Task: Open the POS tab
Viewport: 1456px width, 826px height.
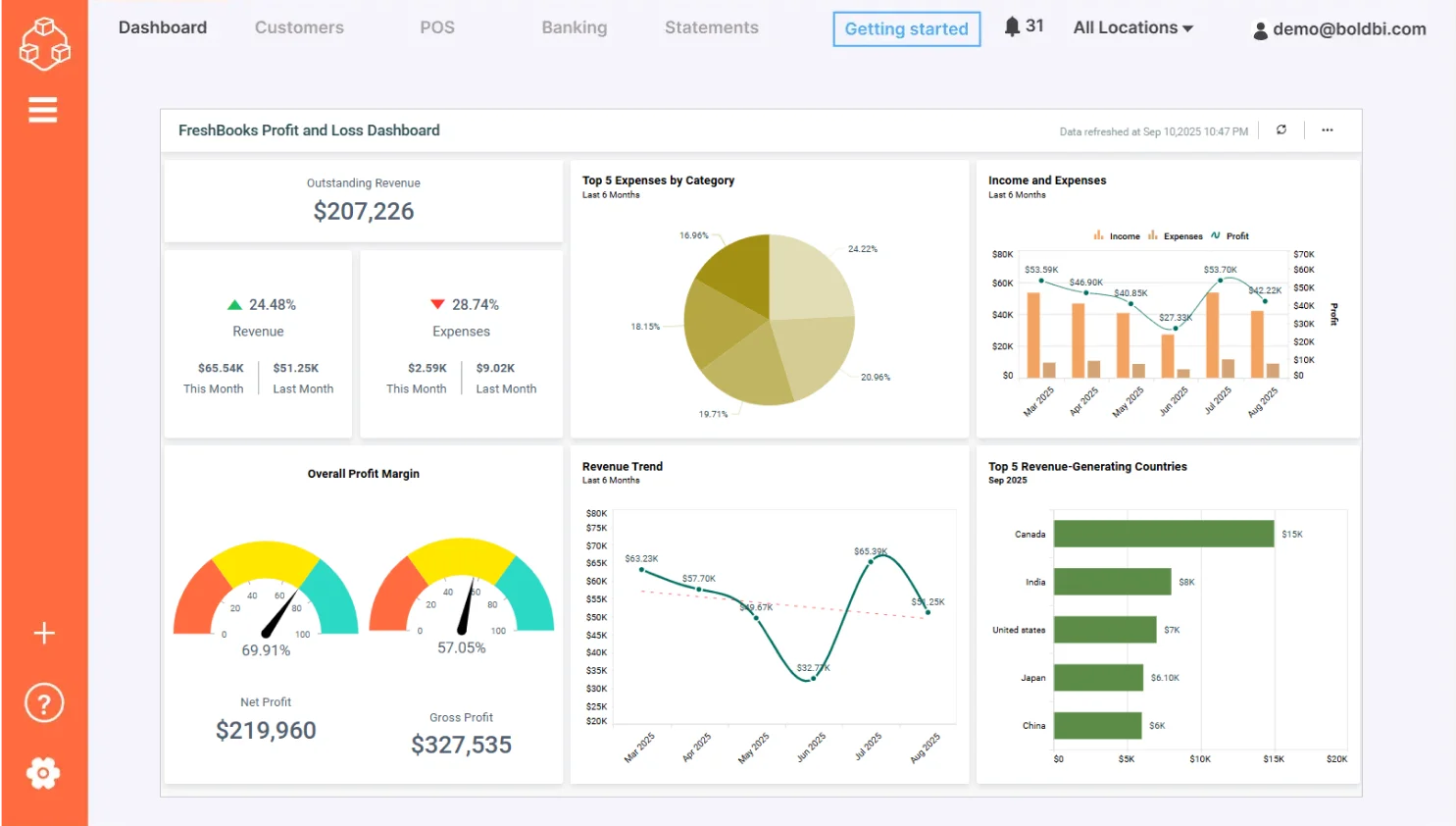Action: tap(437, 27)
